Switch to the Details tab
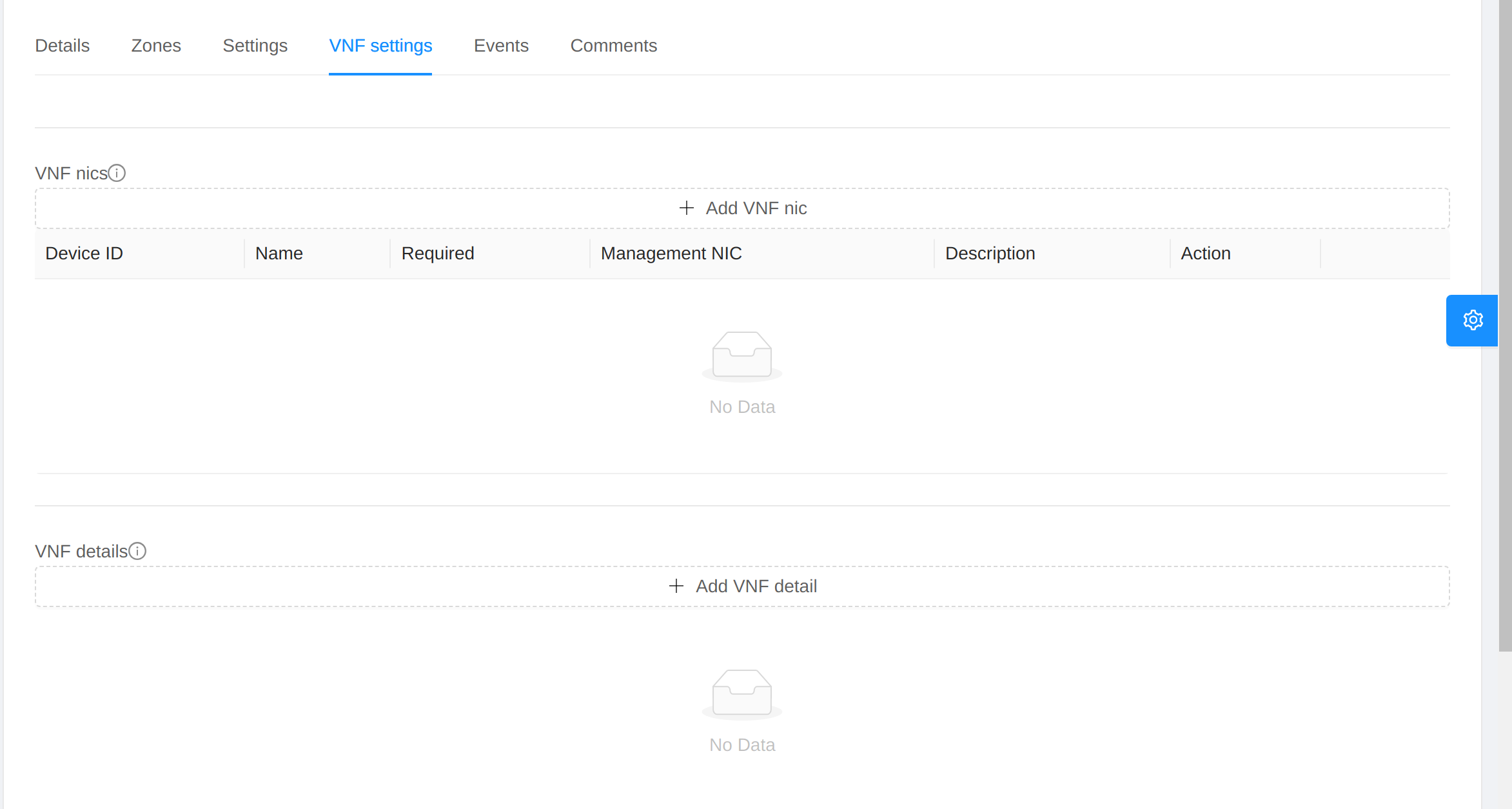The width and height of the screenshot is (1512, 809). point(62,45)
